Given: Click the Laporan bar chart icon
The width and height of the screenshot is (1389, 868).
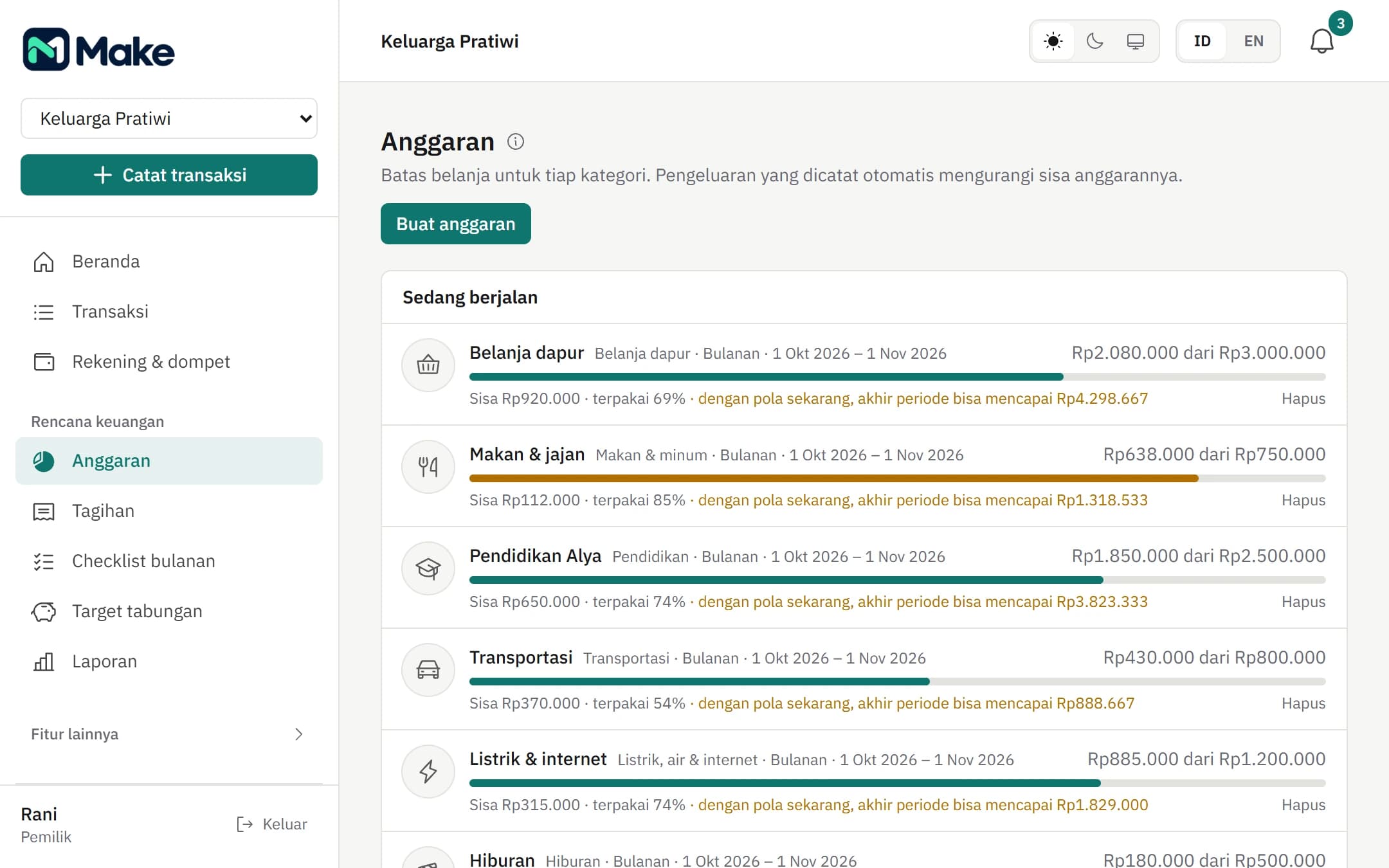Looking at the screenshot, I should coord(44,662).
